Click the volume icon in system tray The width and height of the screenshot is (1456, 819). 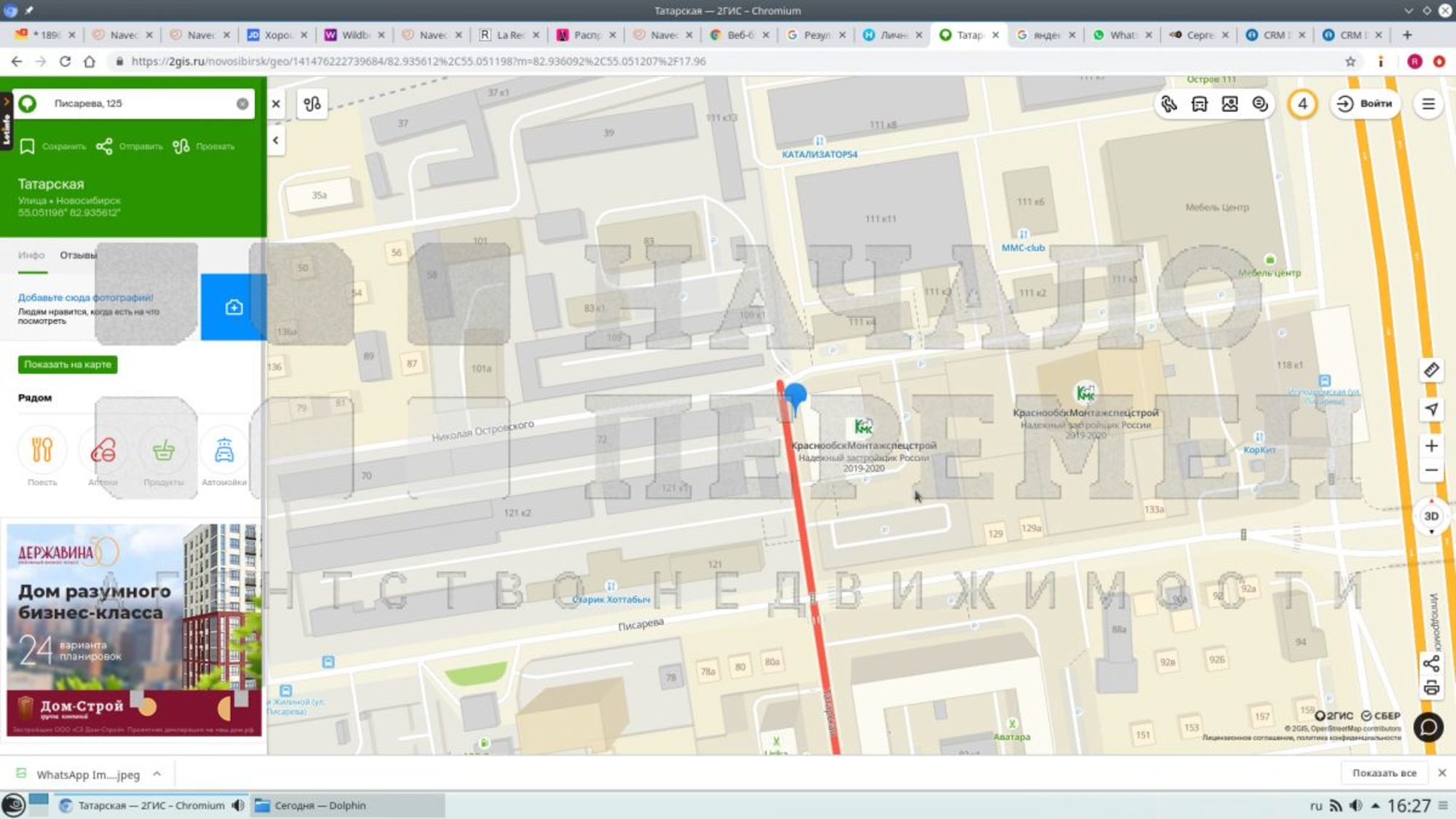click(1356, 806)
